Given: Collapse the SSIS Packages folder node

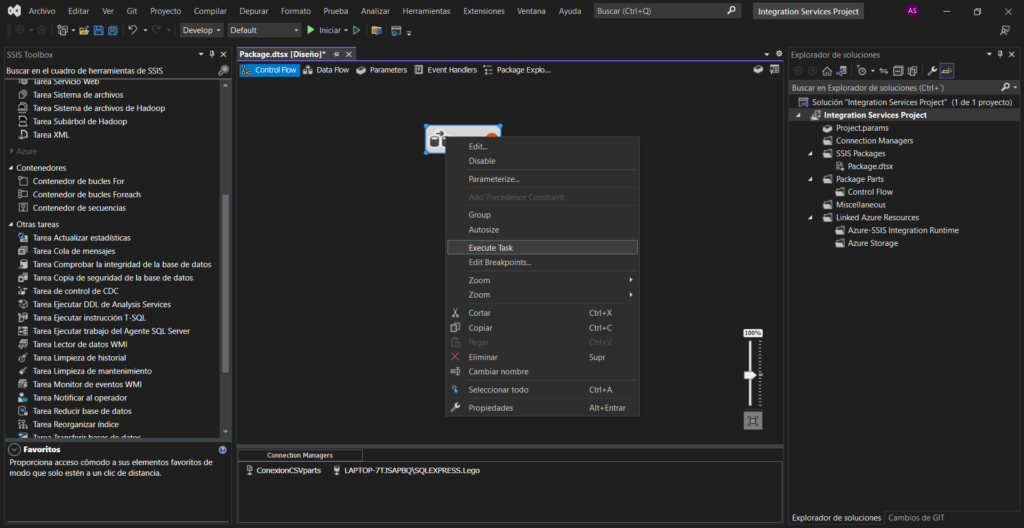Looking at the screenshot, I should 811,154.
